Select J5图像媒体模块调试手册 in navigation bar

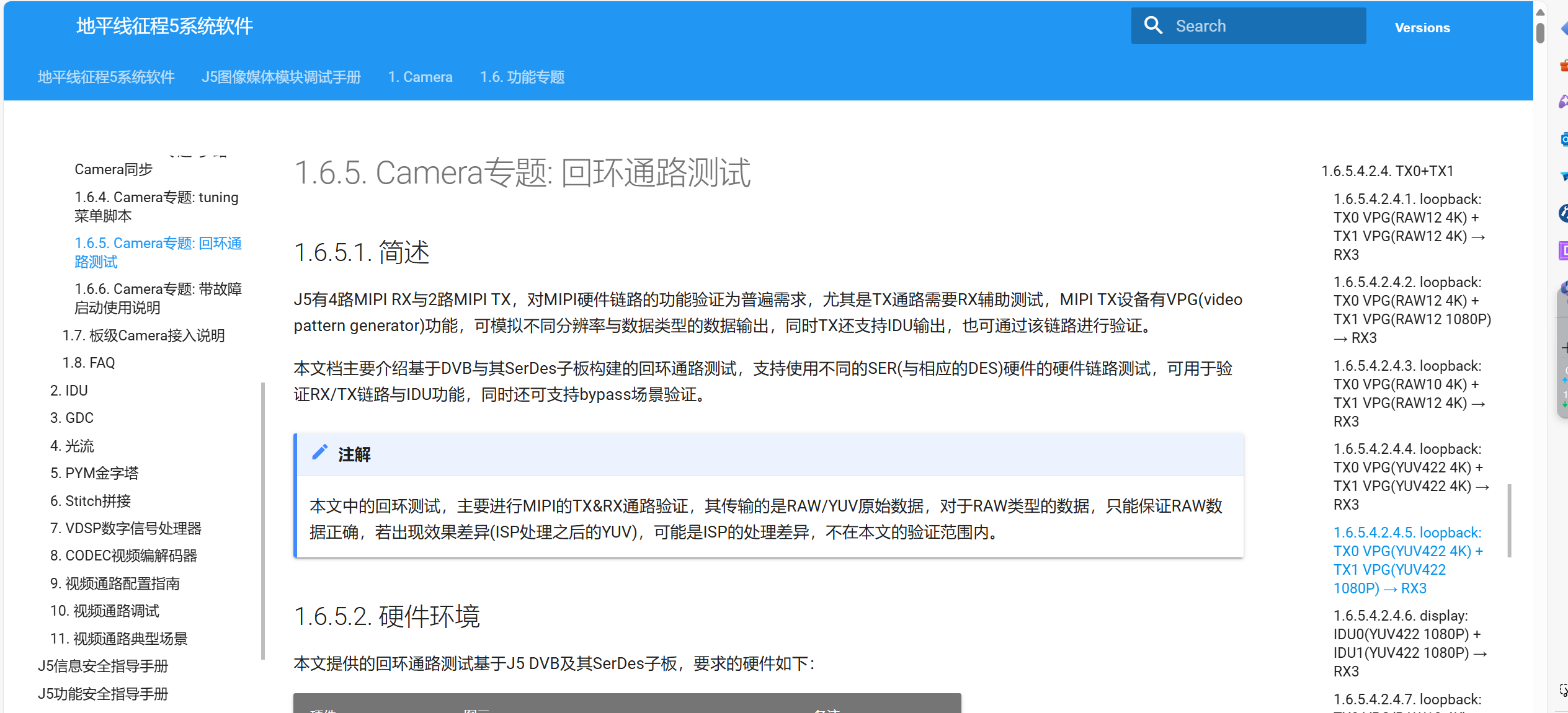(x=281, y=77)
